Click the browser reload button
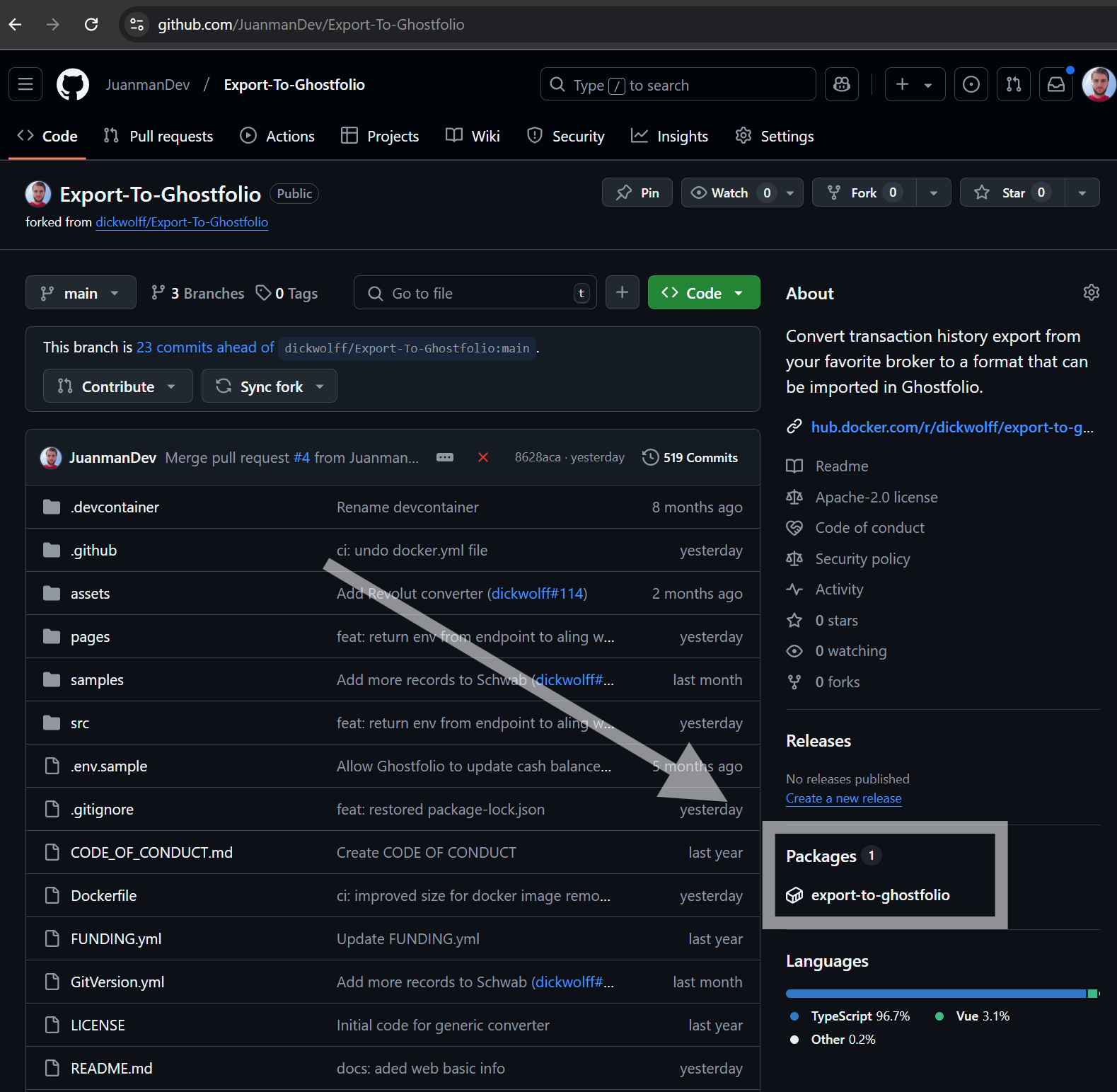 [91, 25]
